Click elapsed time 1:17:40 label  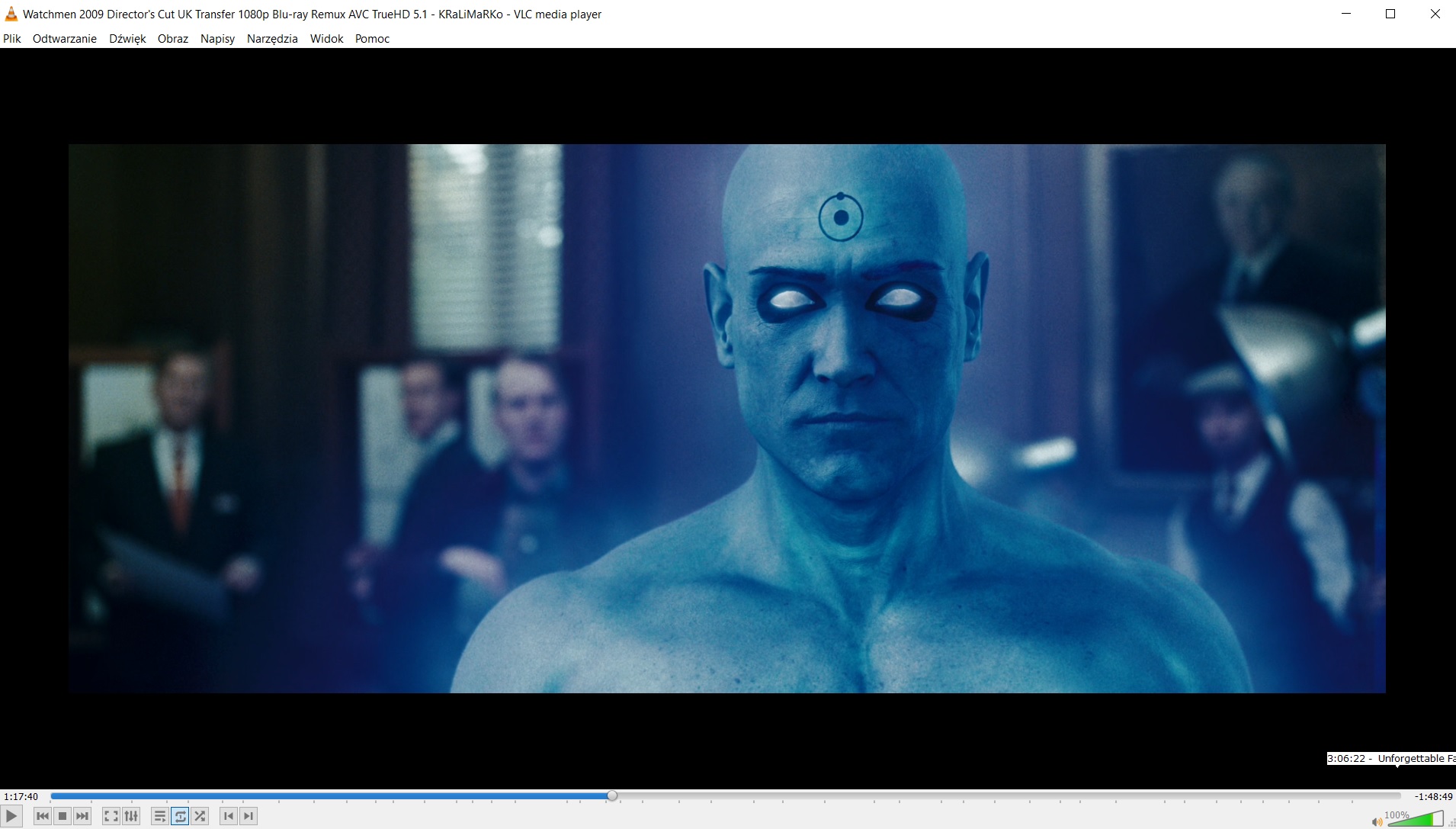click(x=21, y=796)
